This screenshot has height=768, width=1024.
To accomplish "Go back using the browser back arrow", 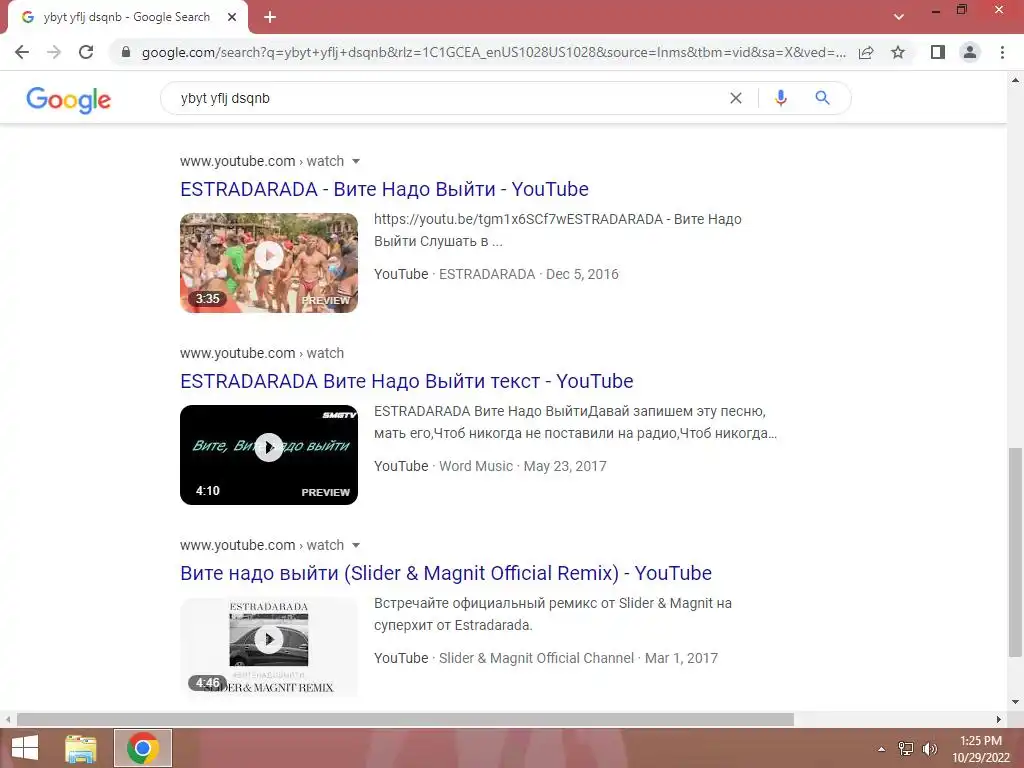I will tap(22, 52).
